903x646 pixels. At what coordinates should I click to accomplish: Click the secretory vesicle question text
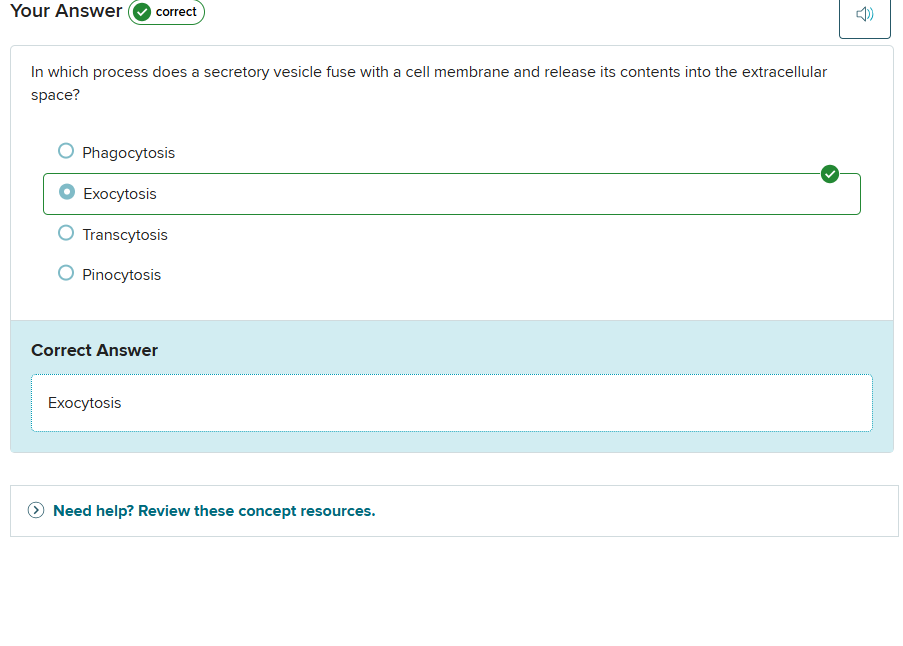pyautogui.click(x=428, y=73)
